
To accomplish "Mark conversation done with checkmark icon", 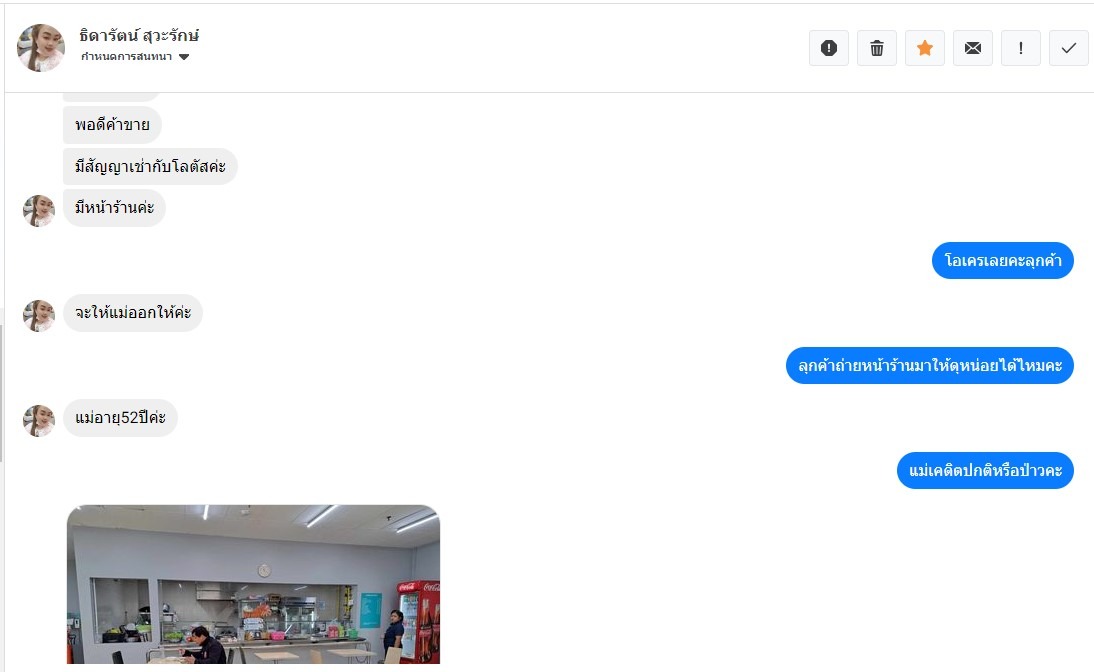I will click(1068, 48).
